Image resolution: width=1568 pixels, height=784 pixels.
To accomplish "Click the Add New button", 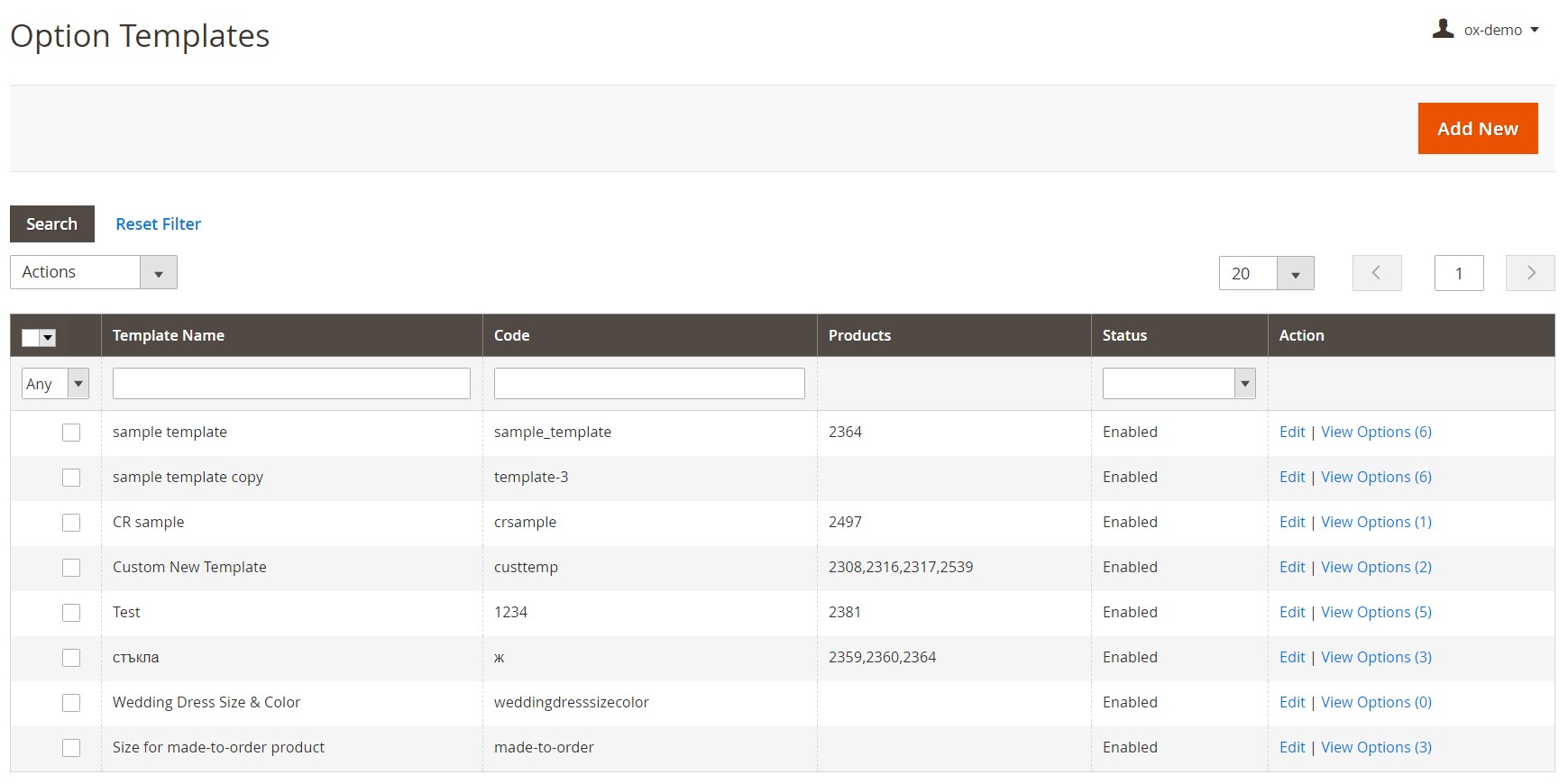I will click(1478, 128).
